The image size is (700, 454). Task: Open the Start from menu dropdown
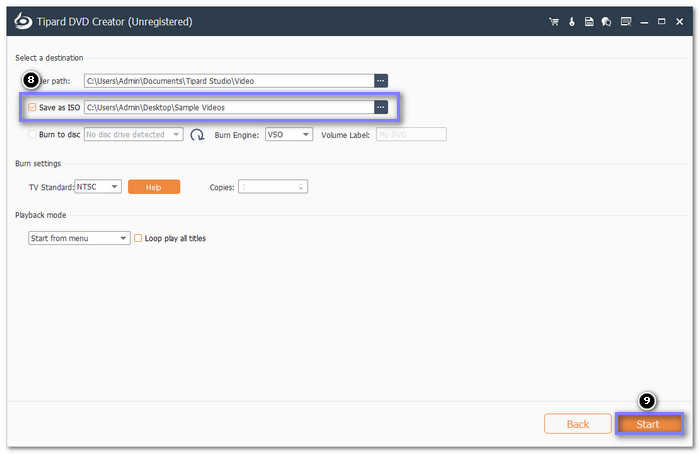(80, 238)
